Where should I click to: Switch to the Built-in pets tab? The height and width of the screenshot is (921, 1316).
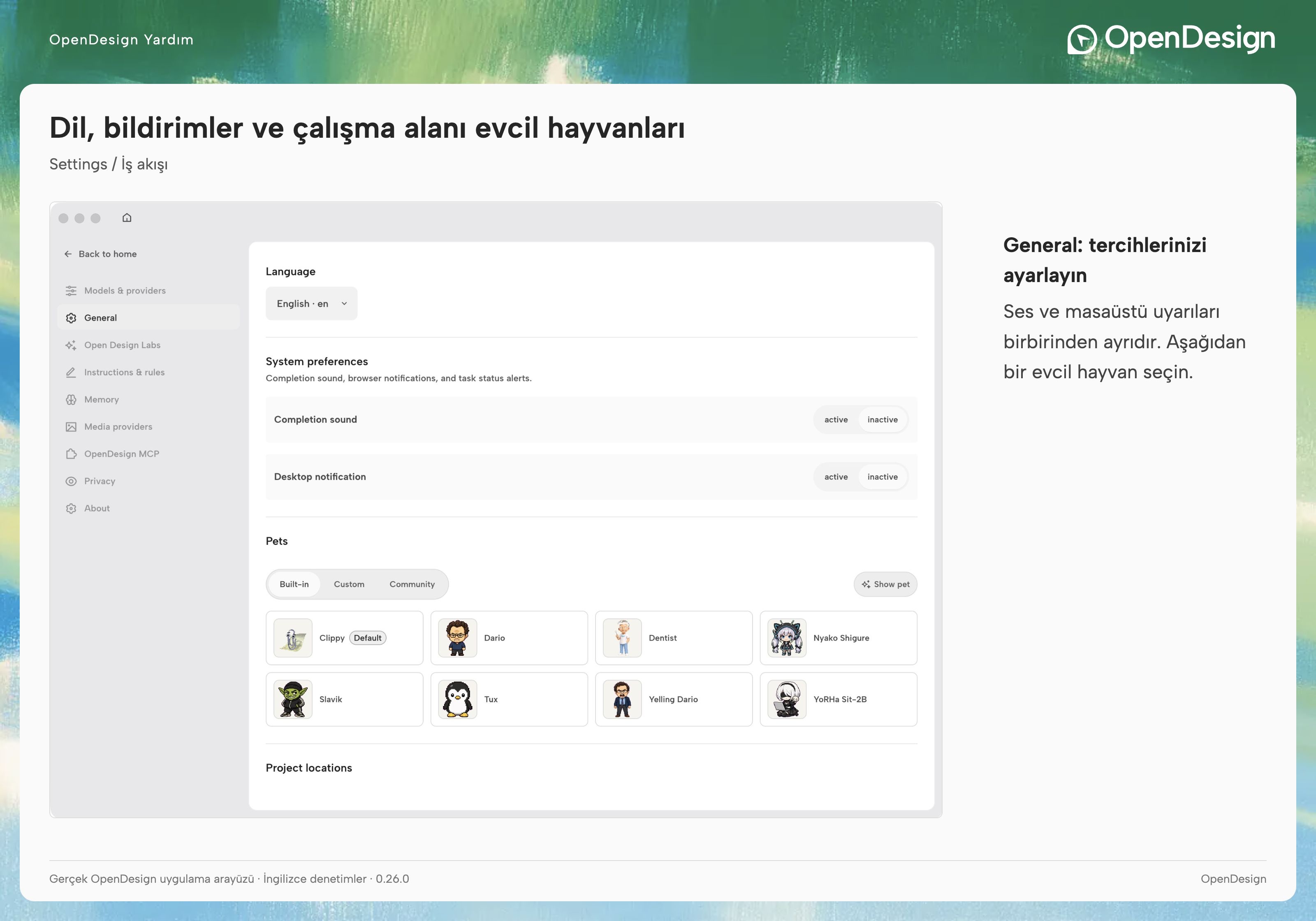click(294, 584)
